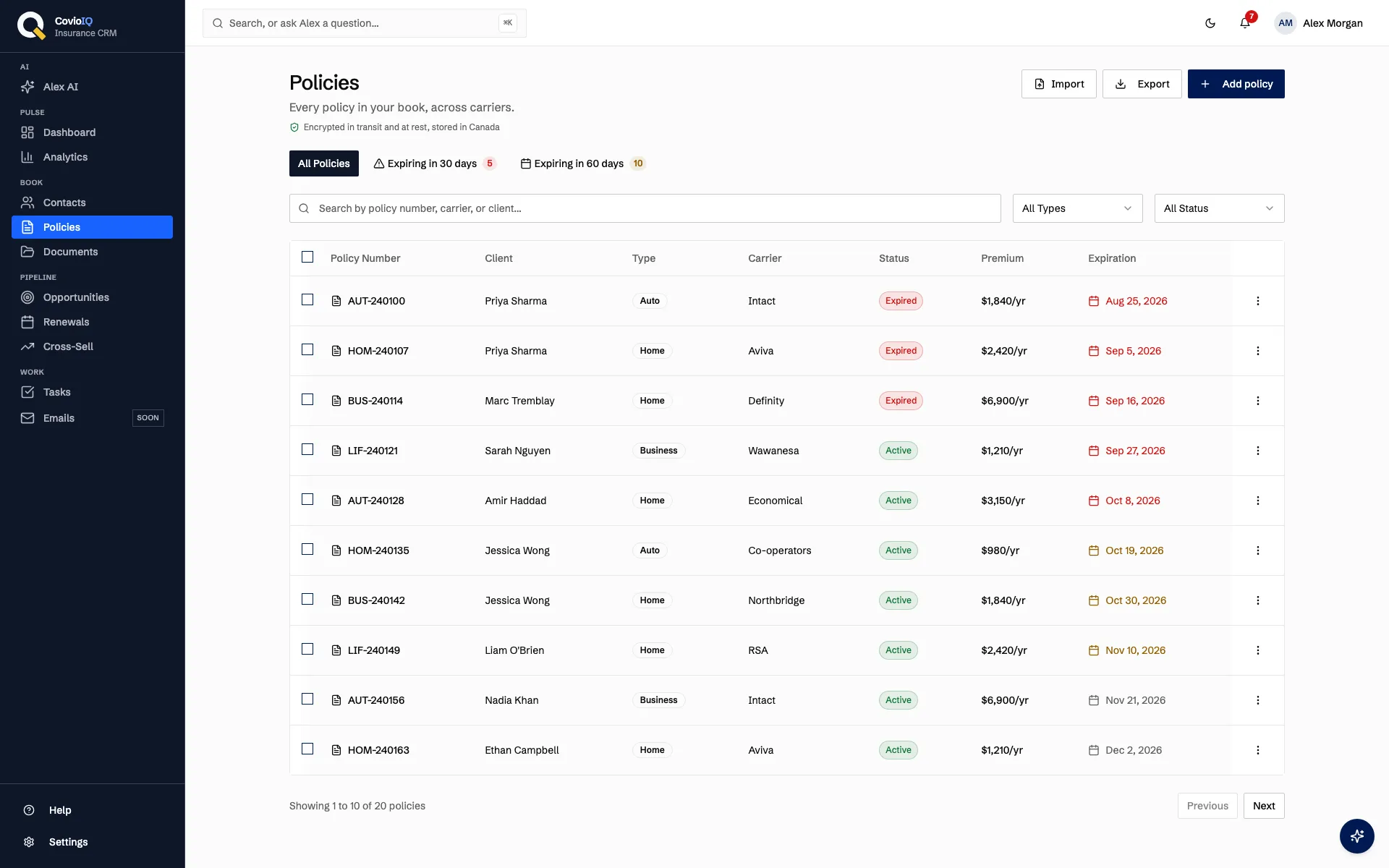Open Cross-Sell in sidebar
Viewport: 1389px width, 868px height.
coord(92,346)
